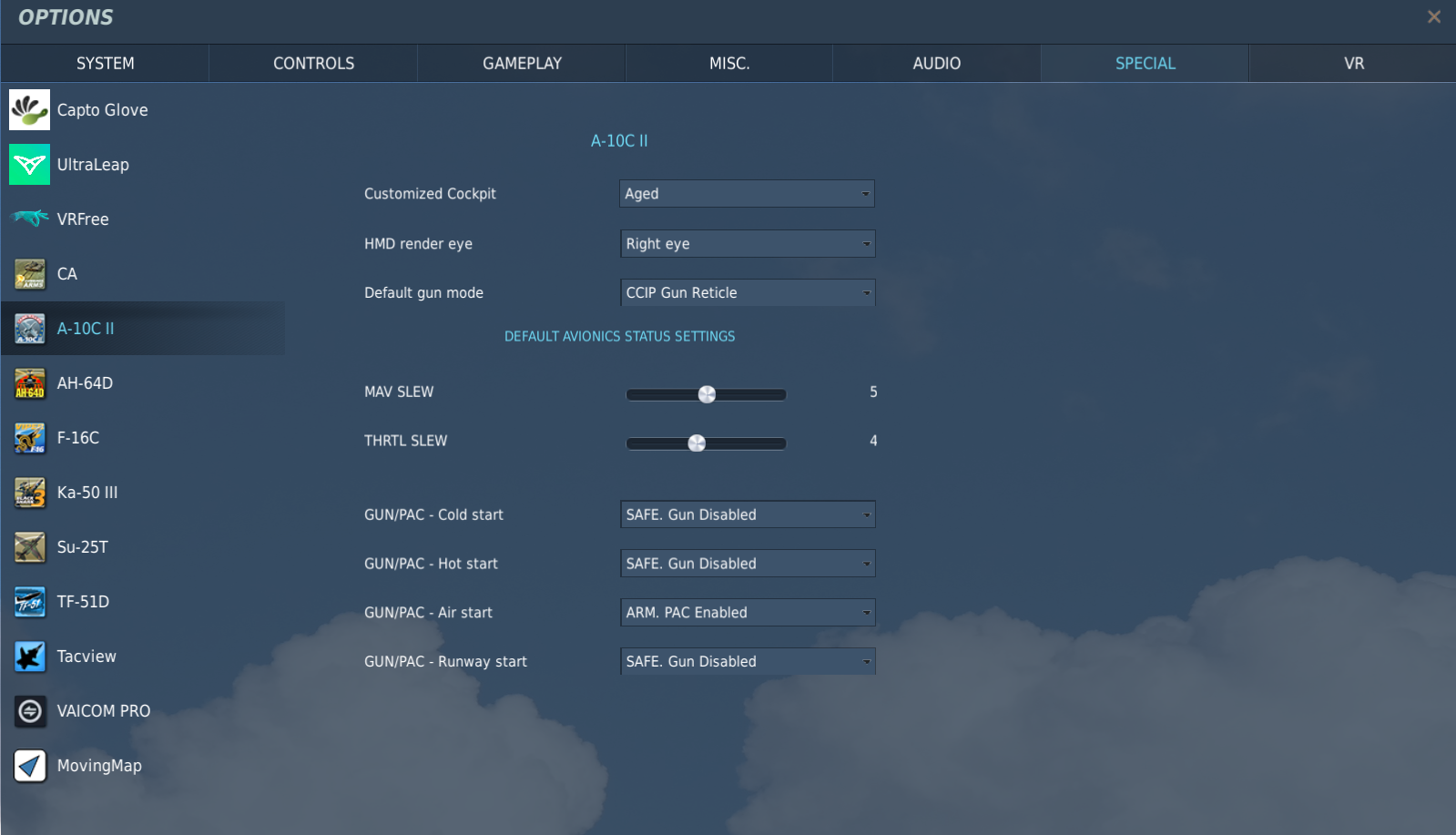The width and height of the screenshot is (1456, 835).
Task: Select the TF-51D sidebar entry
Action: [143, 602]
